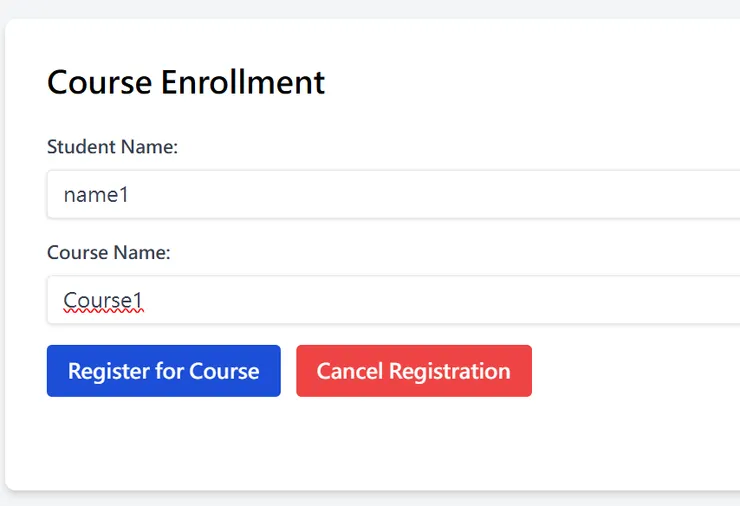Click the word "Course" in the heading
Screen dimensions: 740x506
[99, 82]
